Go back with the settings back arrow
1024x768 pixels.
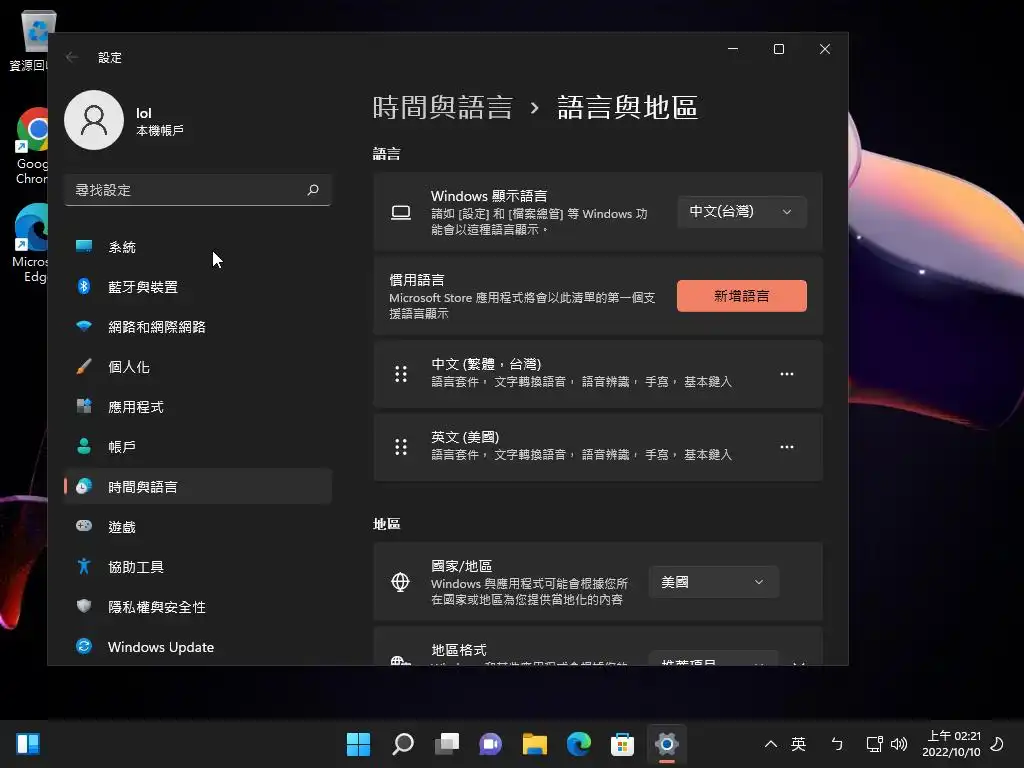72,57
